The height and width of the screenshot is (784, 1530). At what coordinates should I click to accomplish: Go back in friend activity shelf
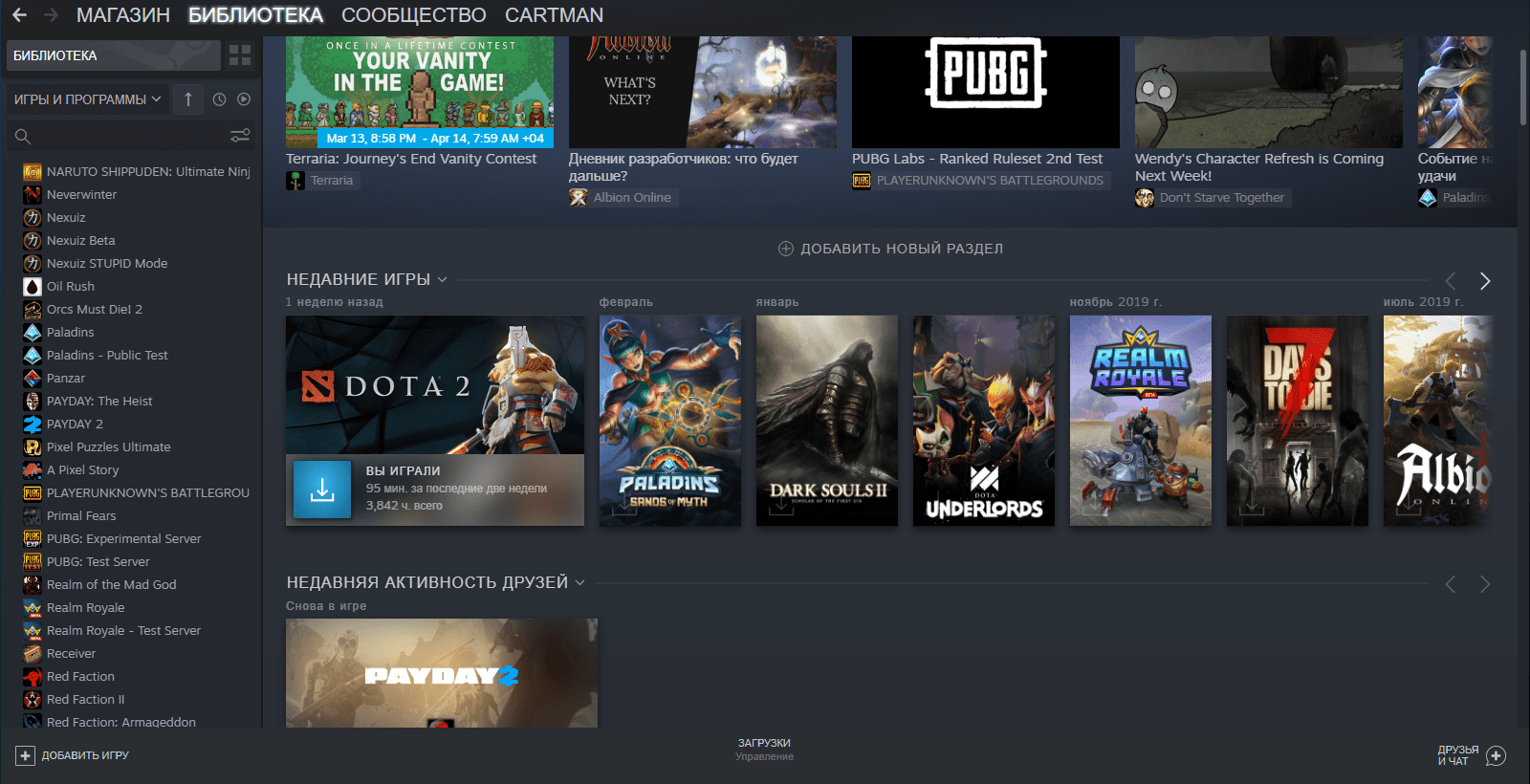(x=1451, y=584)
